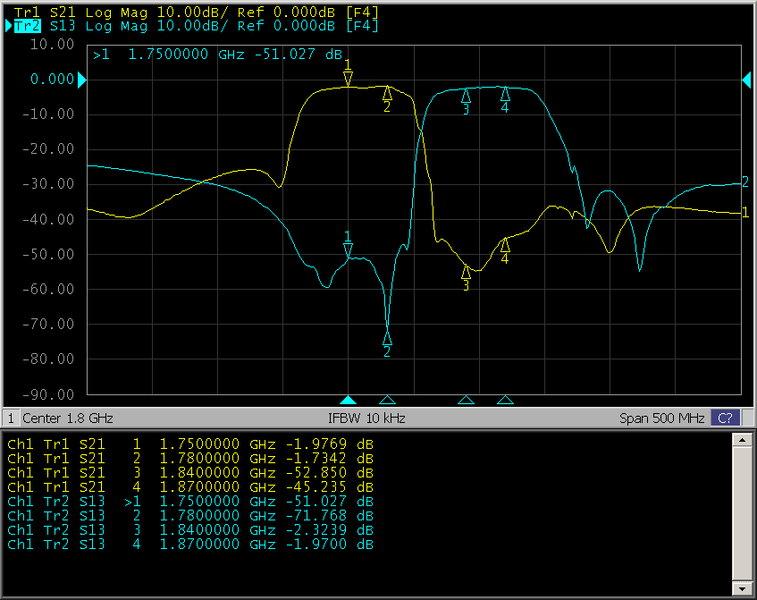Viewport: 757px width, 600px height.
Task: Select the S13 marker 1 row -51.027 dB
Action: 191,501
